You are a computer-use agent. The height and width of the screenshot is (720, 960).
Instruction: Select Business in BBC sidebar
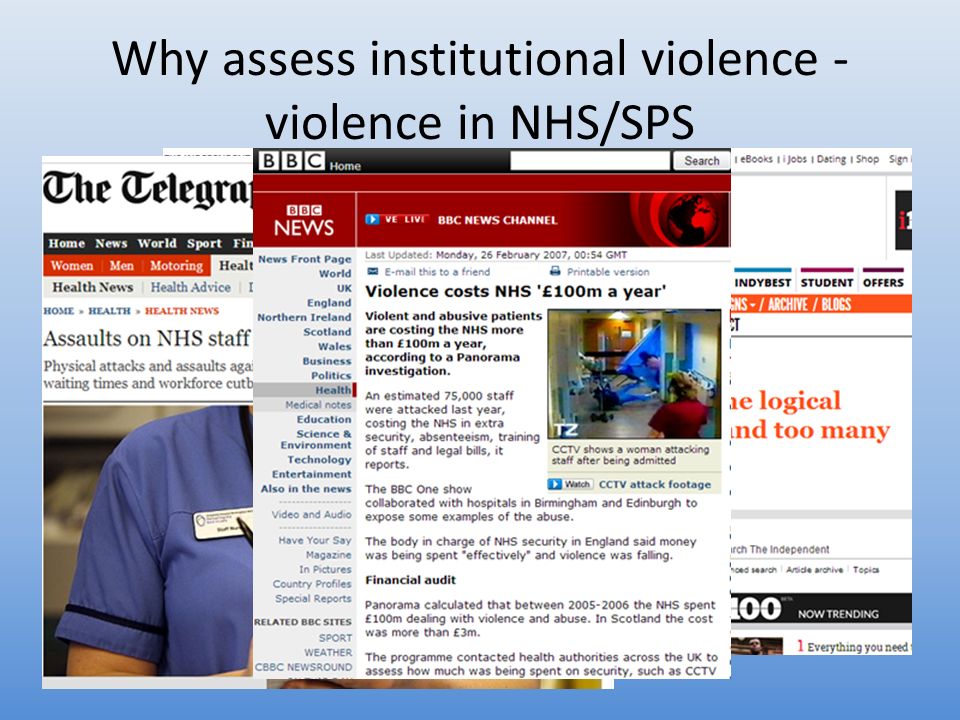click(x=326, y=361)
